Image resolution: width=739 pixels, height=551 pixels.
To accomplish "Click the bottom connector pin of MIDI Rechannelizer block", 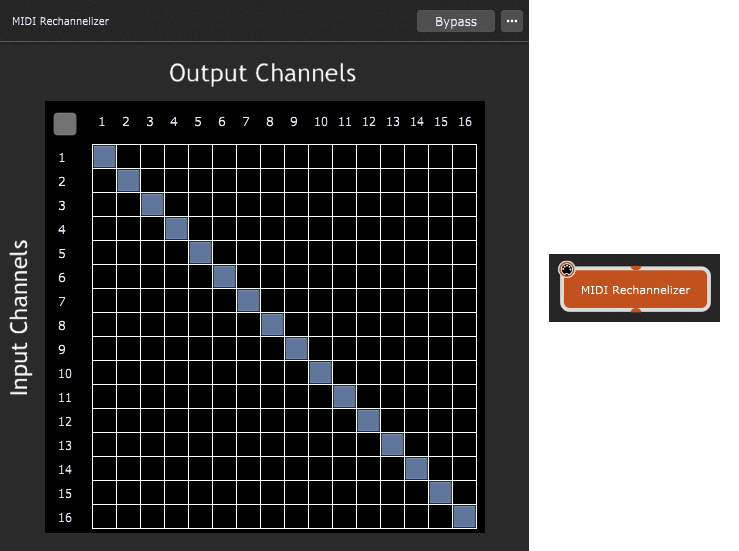I will [x=635, y=312].
